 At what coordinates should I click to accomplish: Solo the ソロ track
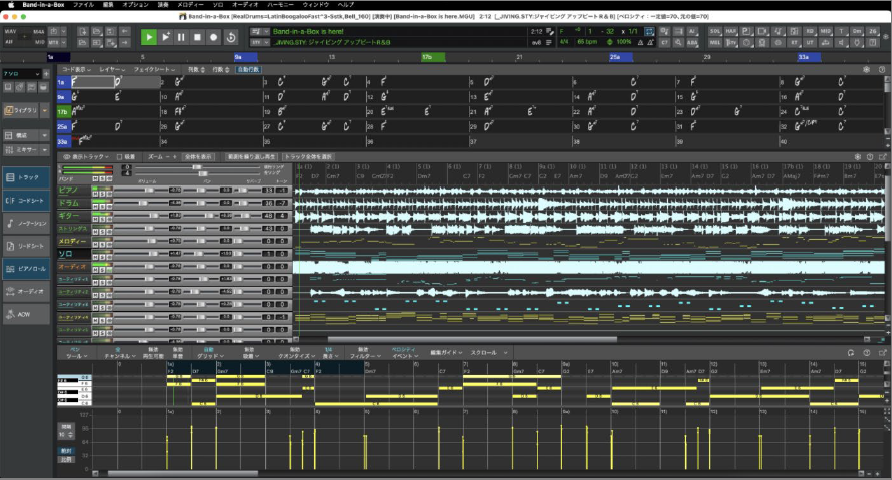coord(102,257)
